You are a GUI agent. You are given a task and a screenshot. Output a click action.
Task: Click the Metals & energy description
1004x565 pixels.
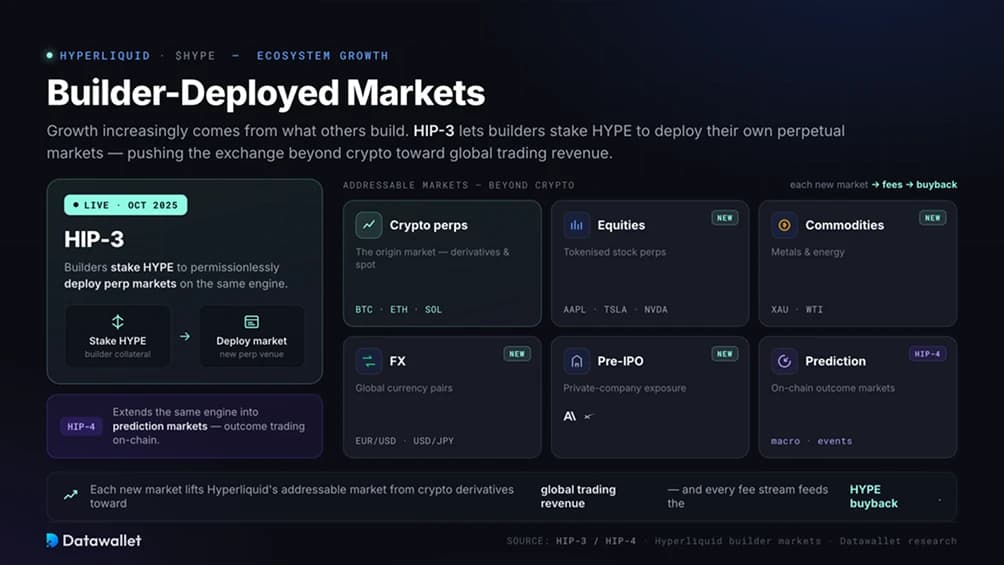point(808,252)
